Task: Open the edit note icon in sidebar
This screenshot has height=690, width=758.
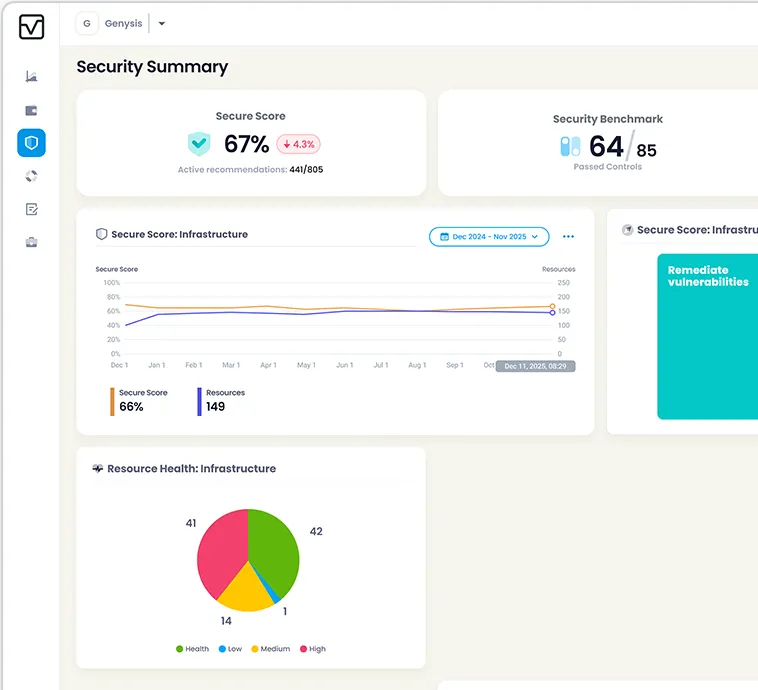Action: coord(32,209)
